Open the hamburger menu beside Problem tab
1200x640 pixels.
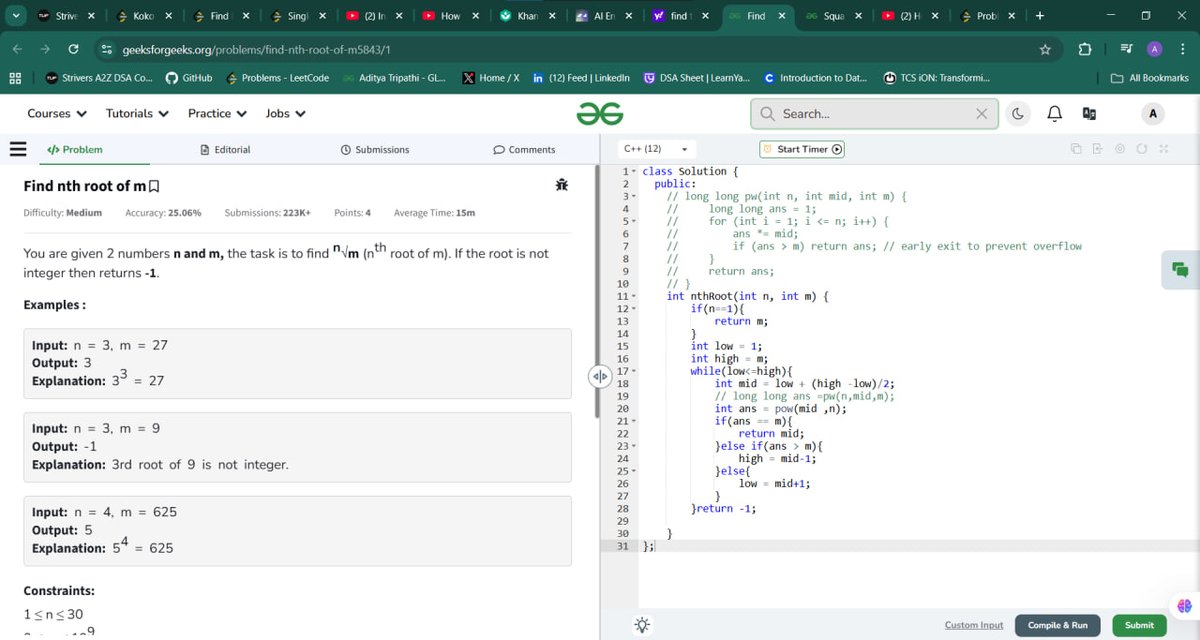point(17,149)
